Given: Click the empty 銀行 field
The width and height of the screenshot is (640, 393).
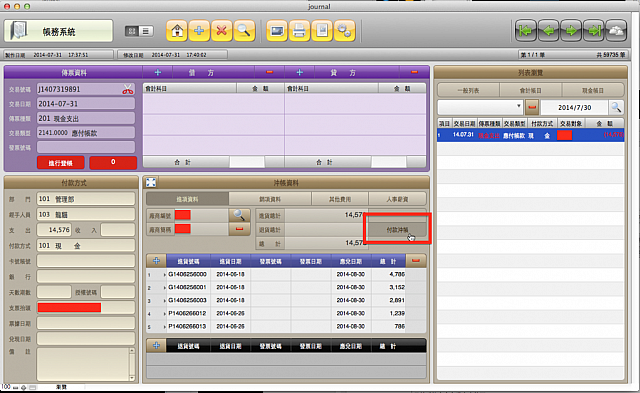Looking at the screenshot, I should click(x=86, y=276).
